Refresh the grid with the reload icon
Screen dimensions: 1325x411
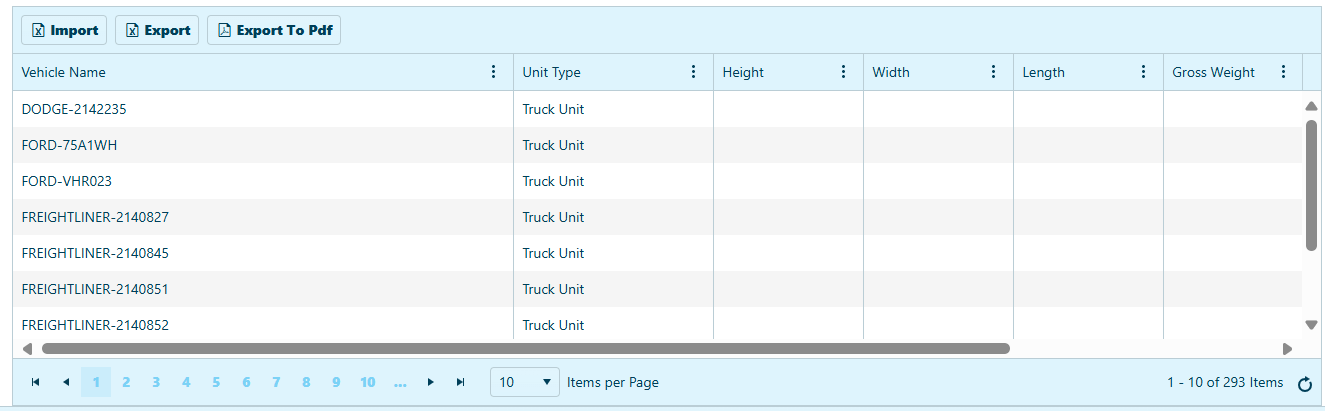coord(1304,384)
